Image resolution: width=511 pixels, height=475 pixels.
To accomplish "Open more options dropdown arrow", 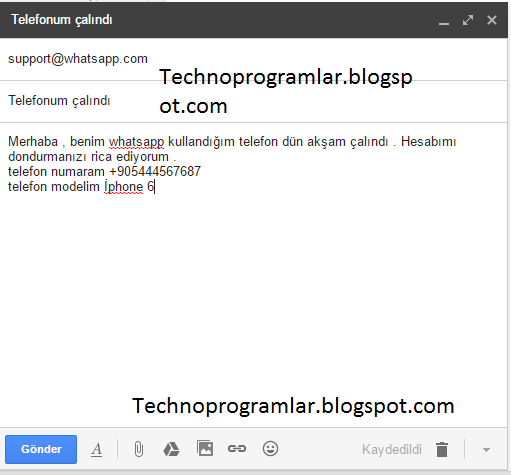I will pyautogui.click(x=486, y=450).
